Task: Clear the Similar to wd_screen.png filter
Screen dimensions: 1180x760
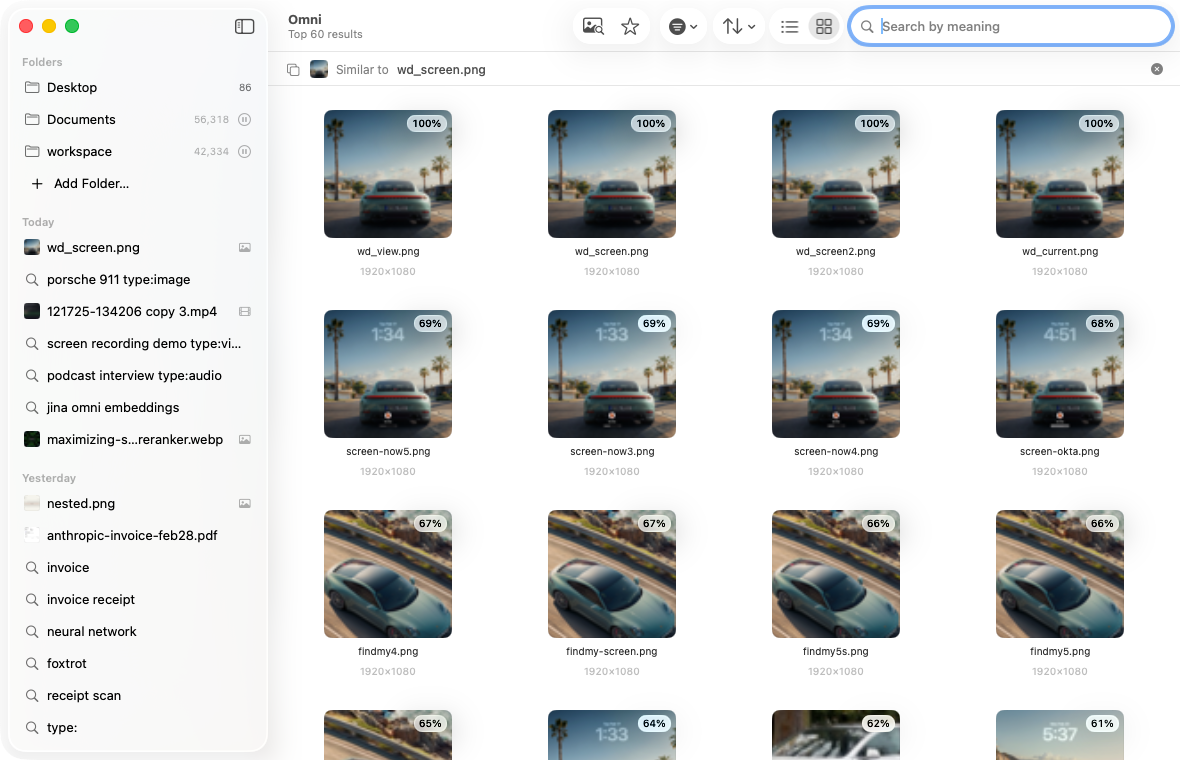Action: tap(1157, 69)
